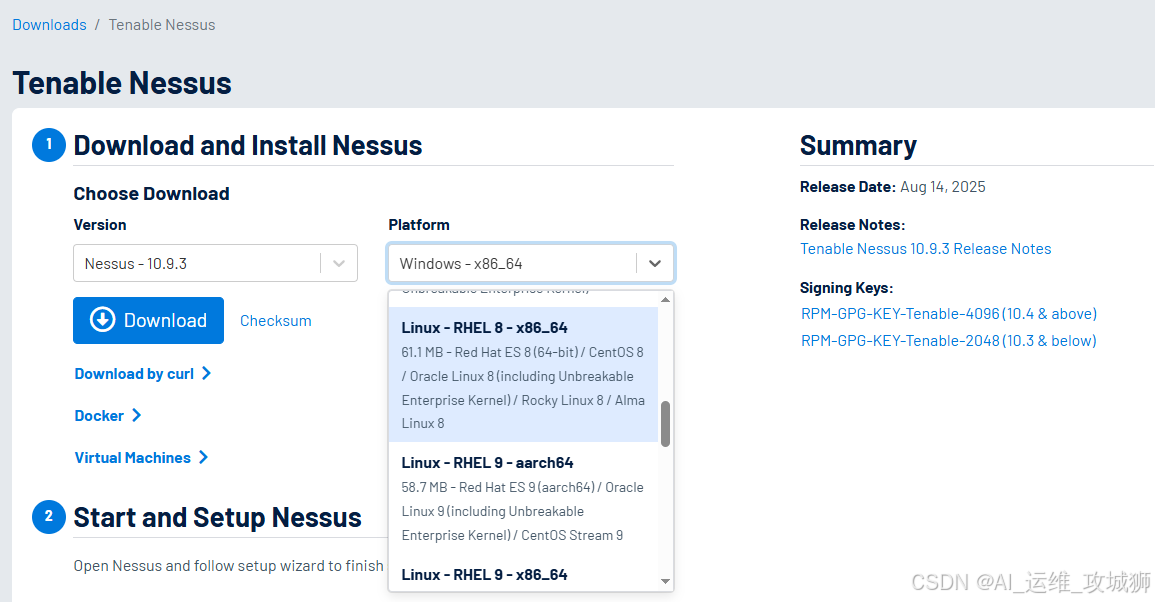
Task: Click the platform list scroll up arrow
Action: tap(665, 299)
